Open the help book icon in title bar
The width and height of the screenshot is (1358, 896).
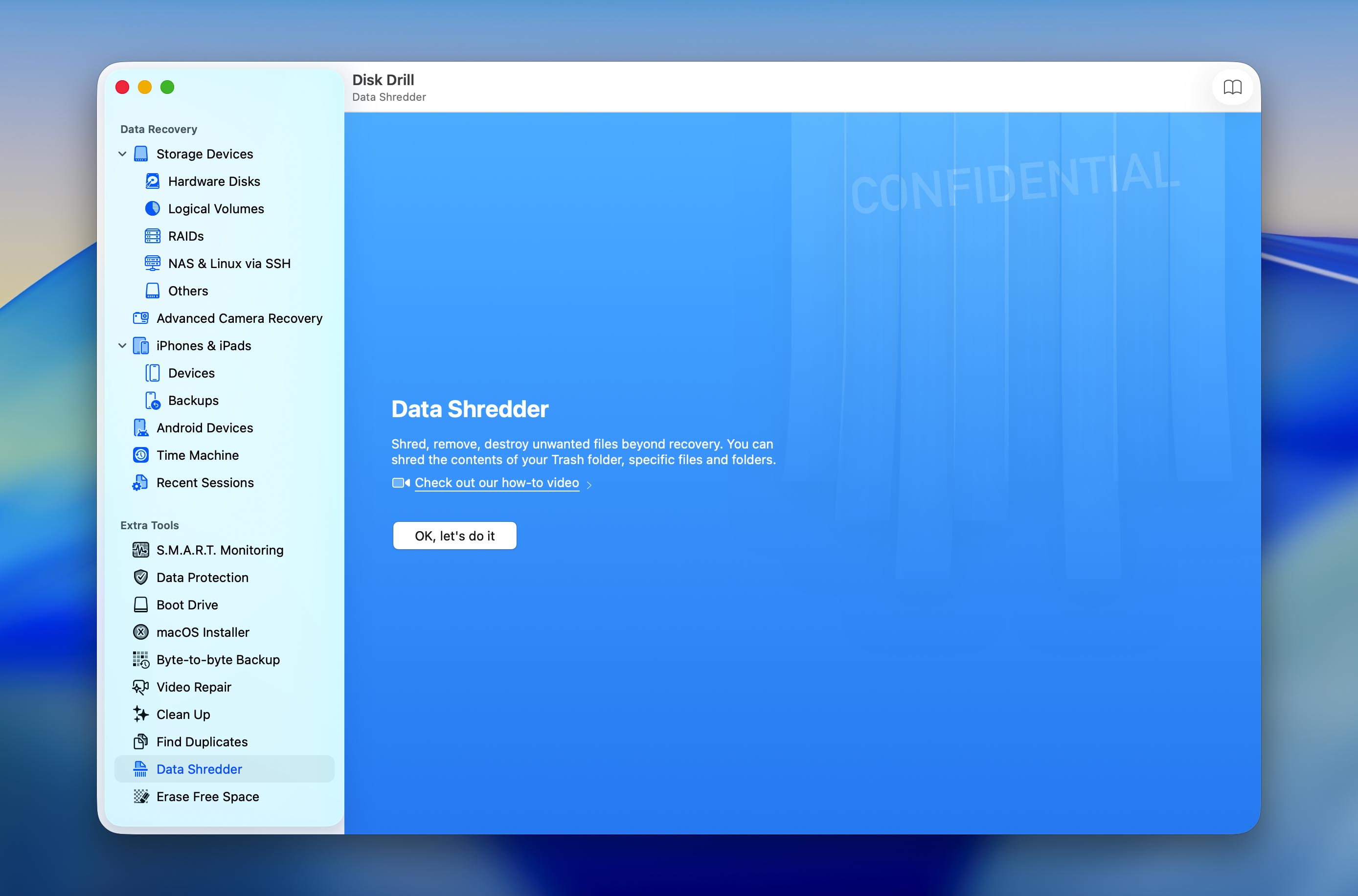(1233, 87)
